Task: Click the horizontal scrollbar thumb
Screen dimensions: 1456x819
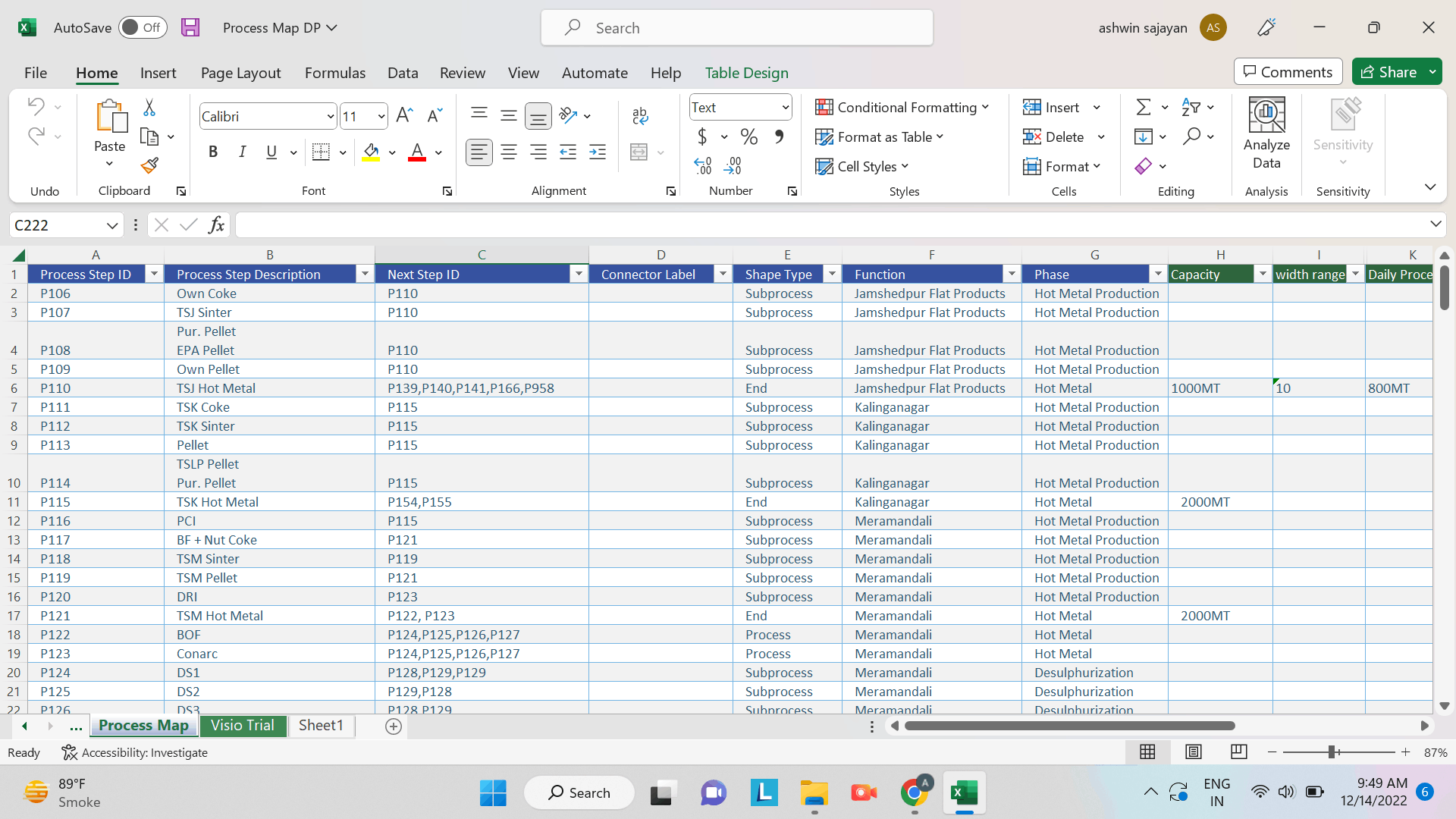Action: 1070,726
